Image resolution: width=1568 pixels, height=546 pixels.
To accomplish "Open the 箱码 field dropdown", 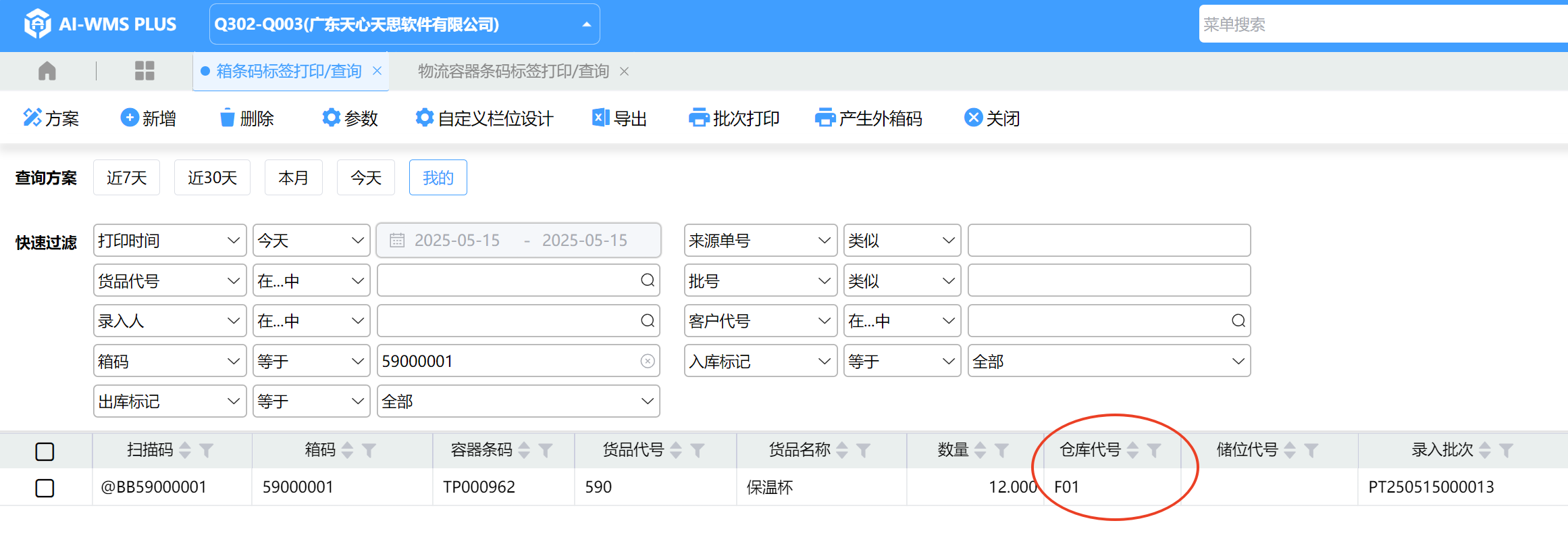I will coord(169,361).
